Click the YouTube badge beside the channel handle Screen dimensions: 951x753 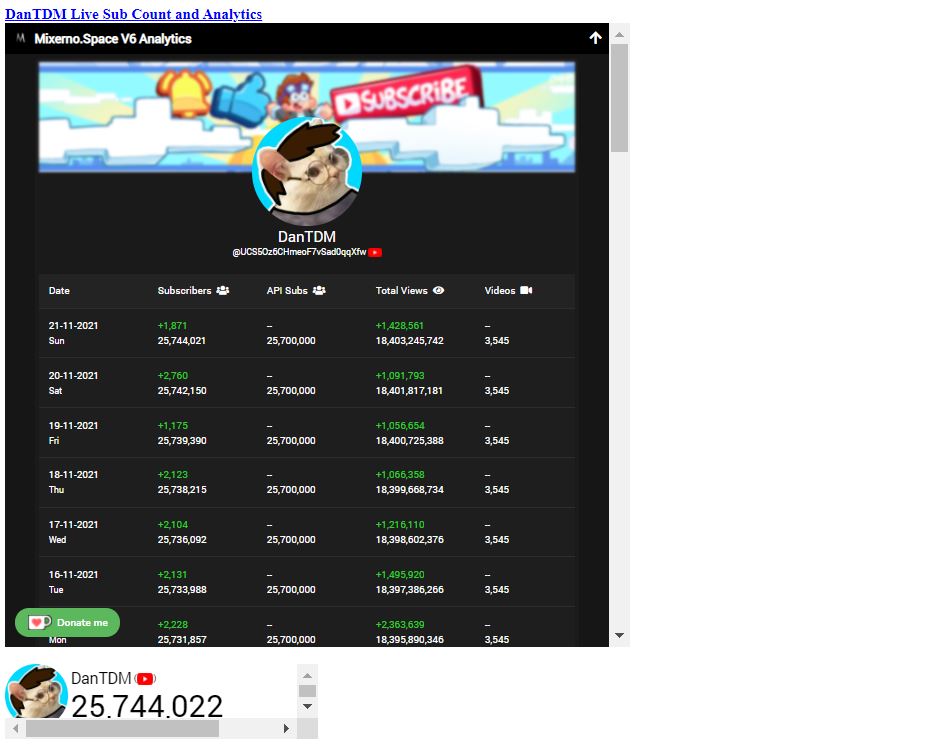tap(376, 252)
